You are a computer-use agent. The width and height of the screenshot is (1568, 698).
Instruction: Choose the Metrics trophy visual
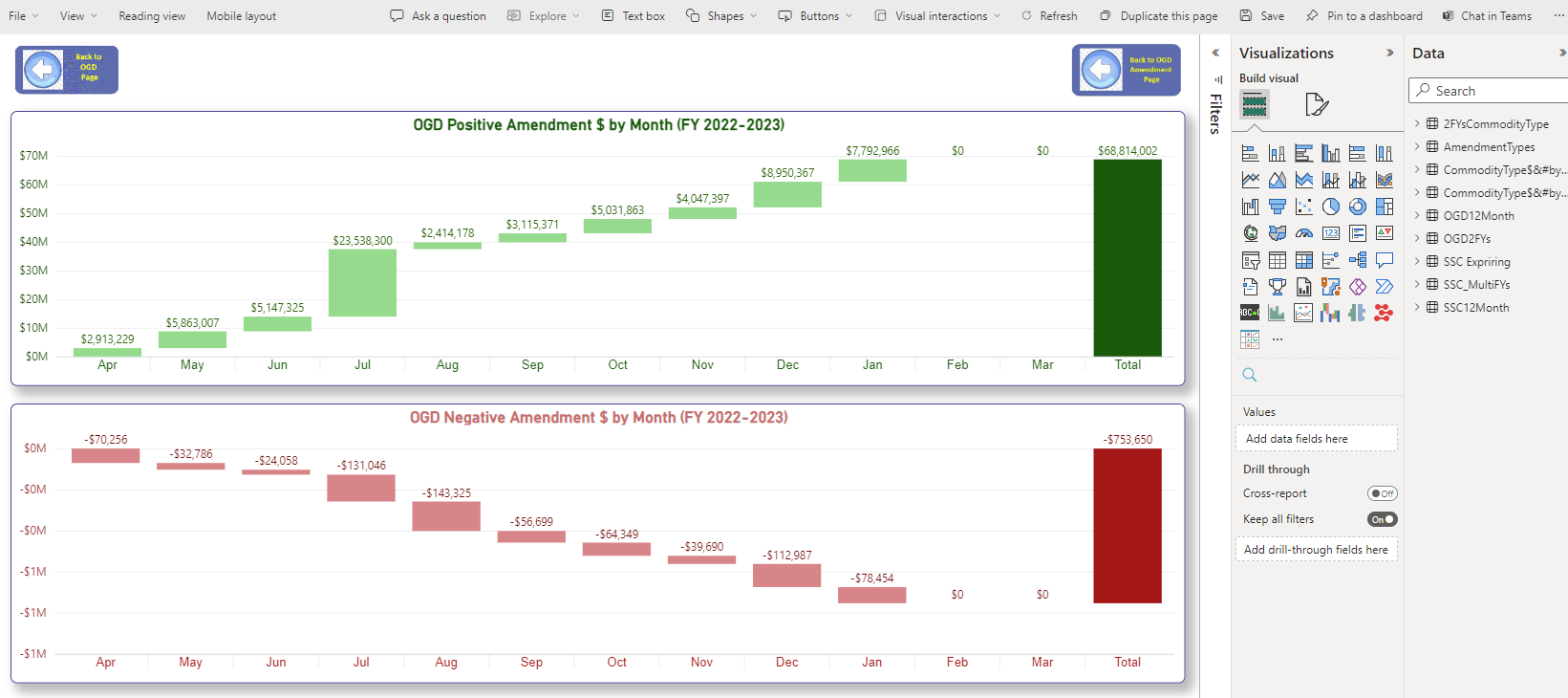[1277, 287]
